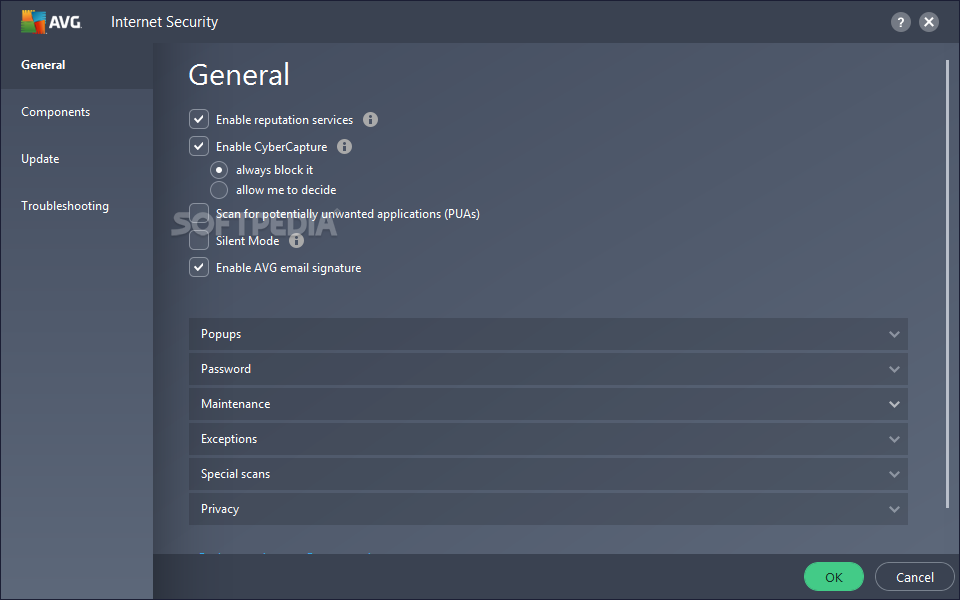960x600 pixels.
Task: Expand the Maintenance section chevron
Action: click(894, 404)
